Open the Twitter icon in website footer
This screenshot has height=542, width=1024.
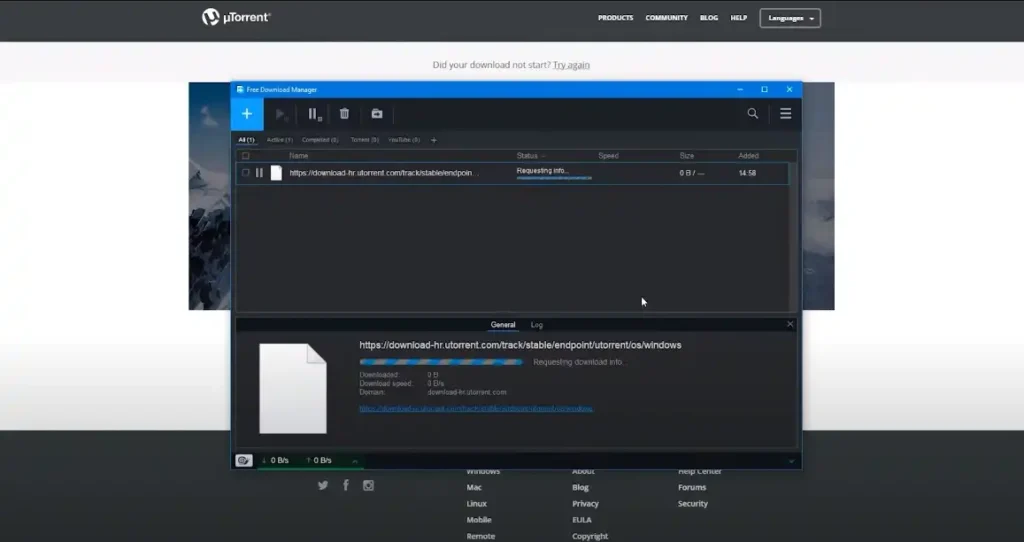(x=323, y=485)
